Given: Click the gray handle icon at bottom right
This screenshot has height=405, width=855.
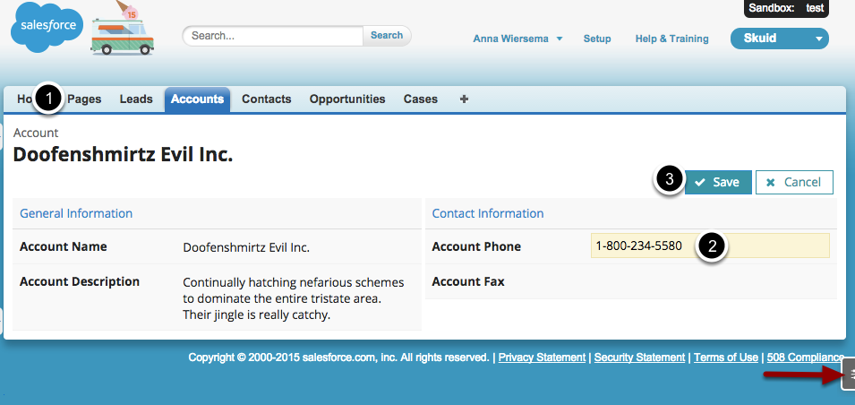Looking at the screenshot, I should point(847,375).
